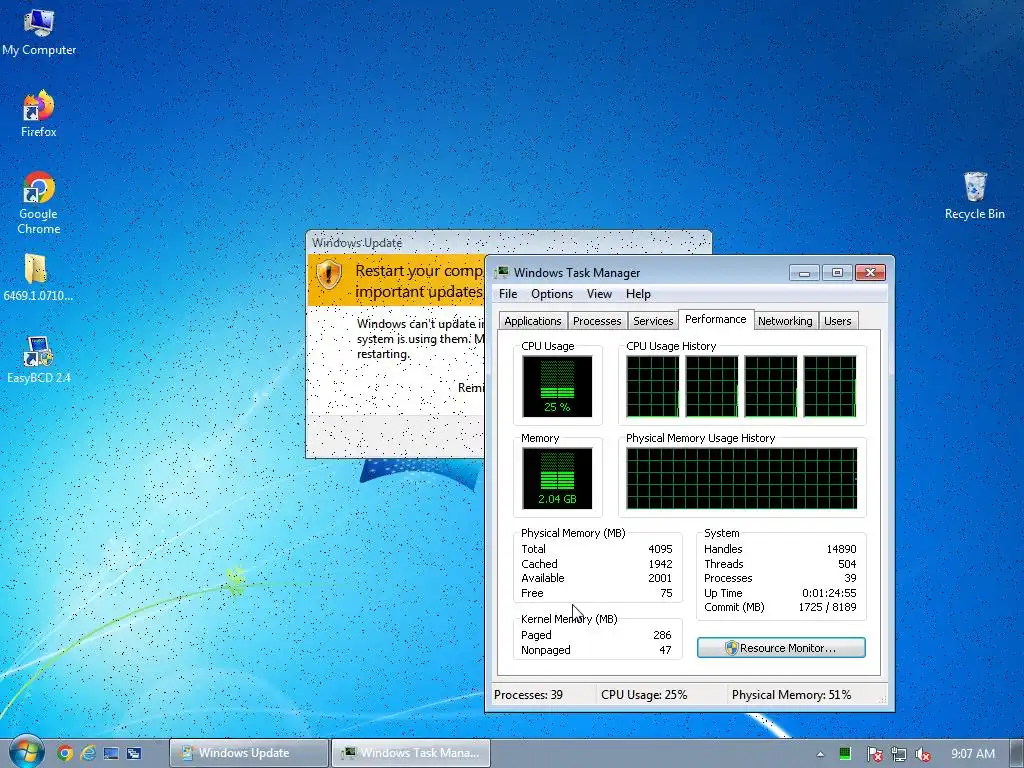Switch to the Networking tab
The height and width of the screenshot is (768, 1024).
click(785, 321)
